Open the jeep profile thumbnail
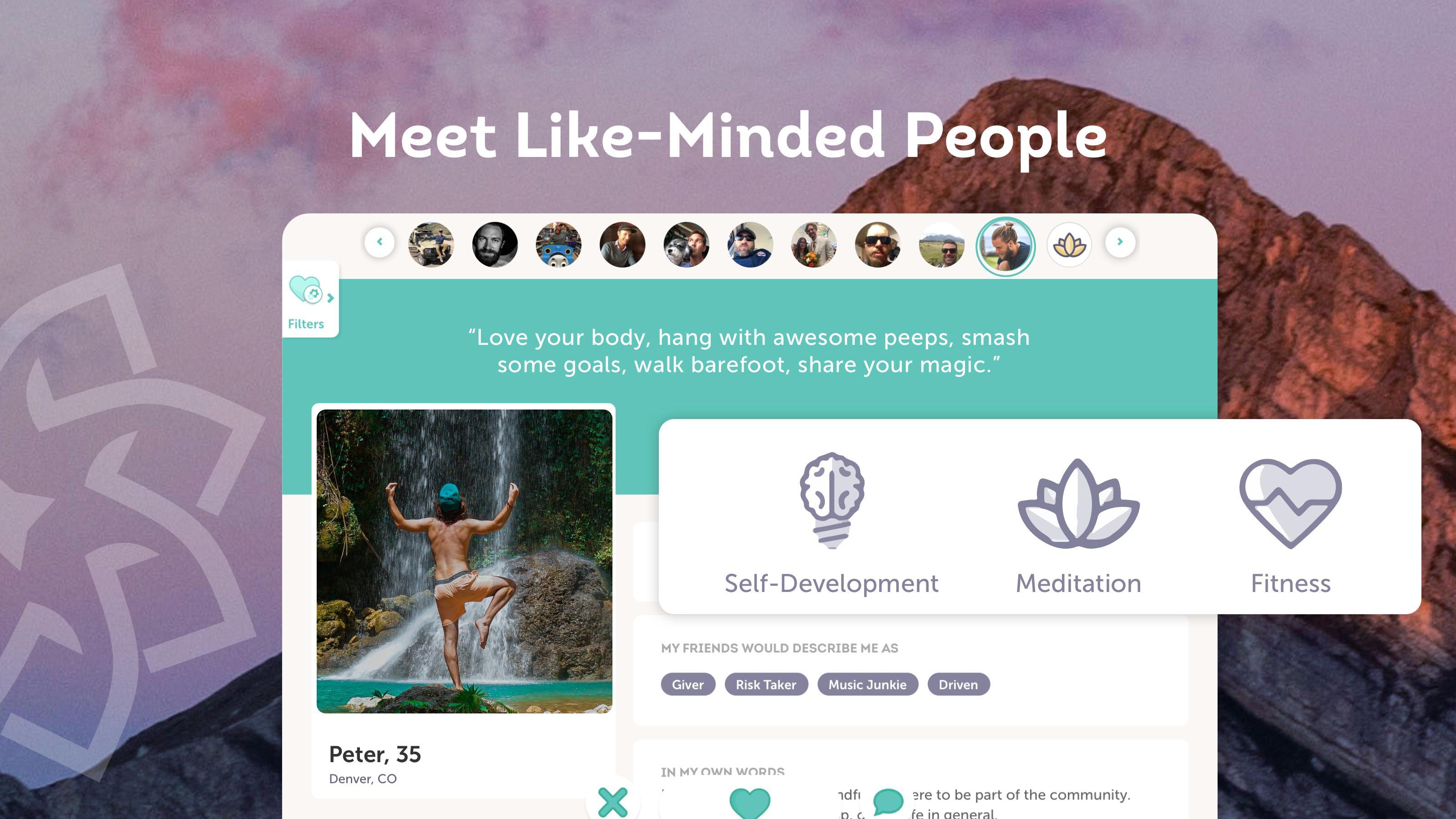The height and width of the screenshot is (819, 1456). coord(431,244)
